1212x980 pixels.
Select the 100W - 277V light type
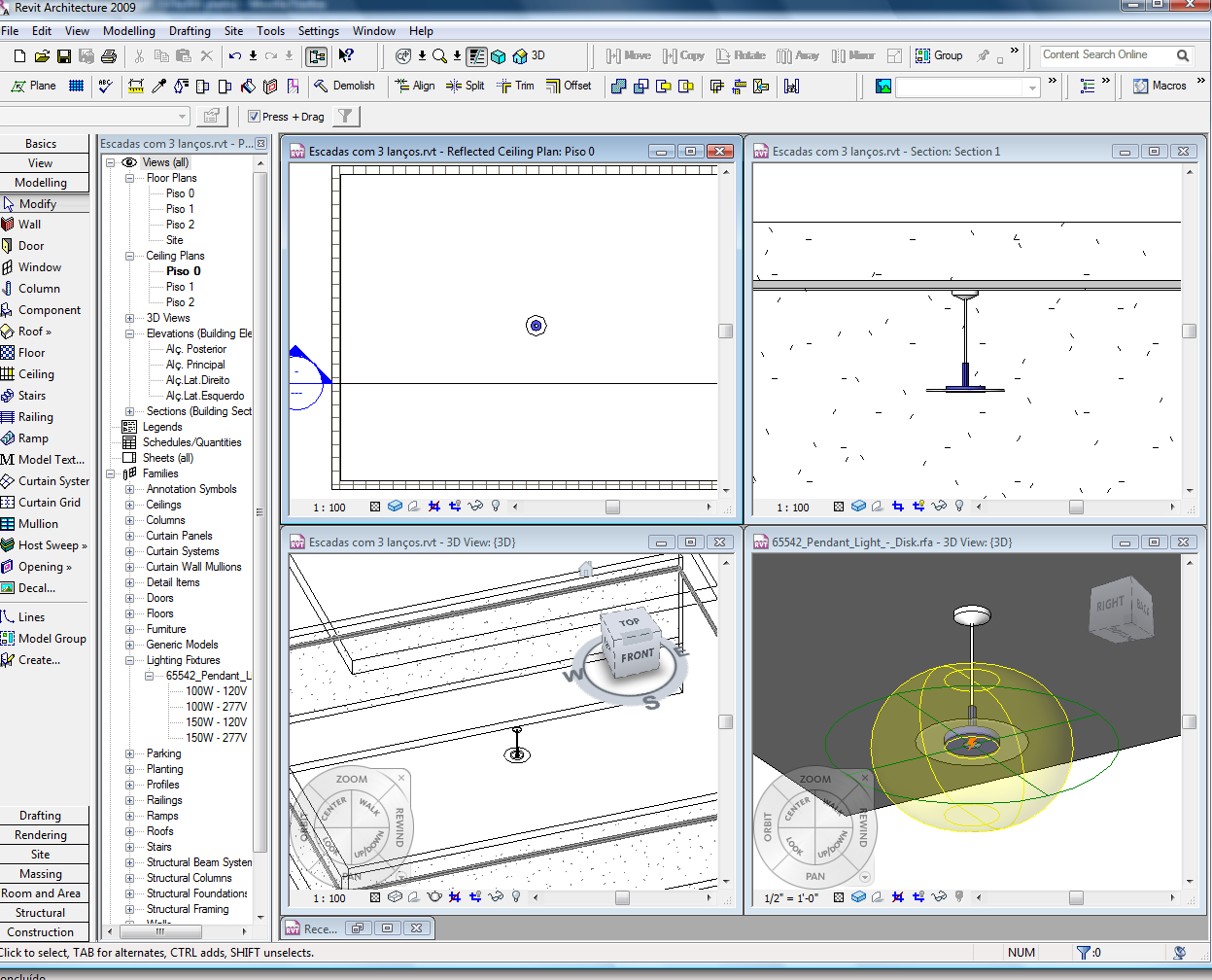(x=216, y=707)
